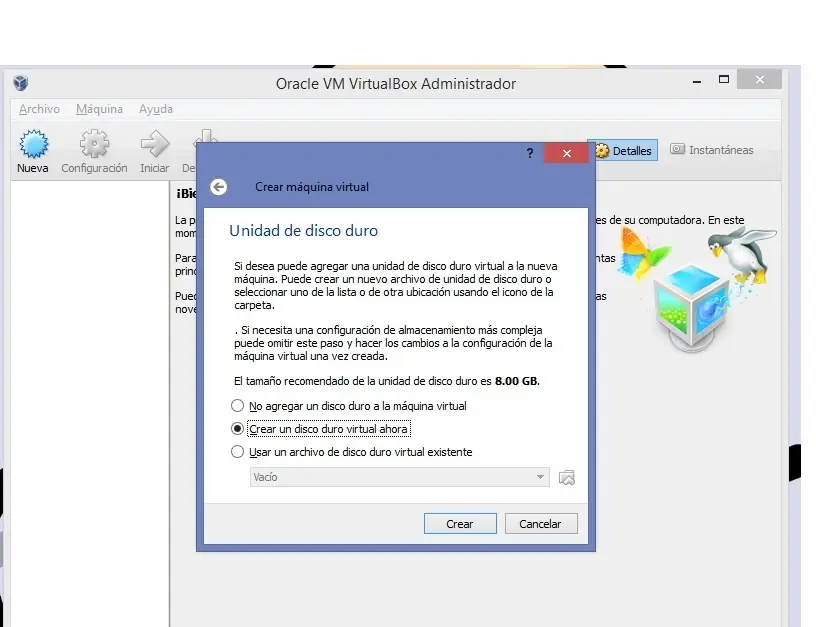Click the Iniciar arrow icon

(x=155, y=144)
